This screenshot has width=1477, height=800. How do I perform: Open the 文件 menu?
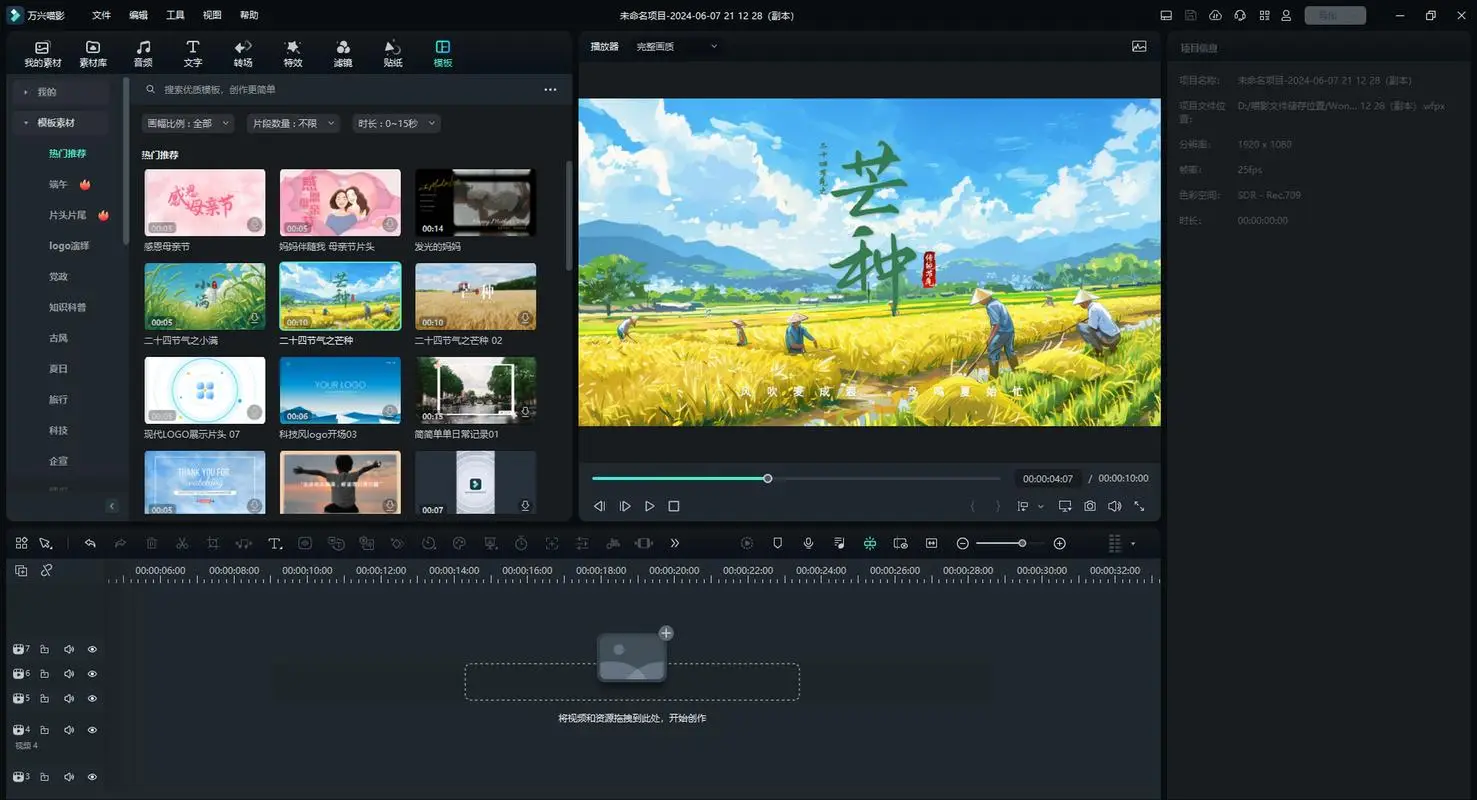tap(102, 15)
